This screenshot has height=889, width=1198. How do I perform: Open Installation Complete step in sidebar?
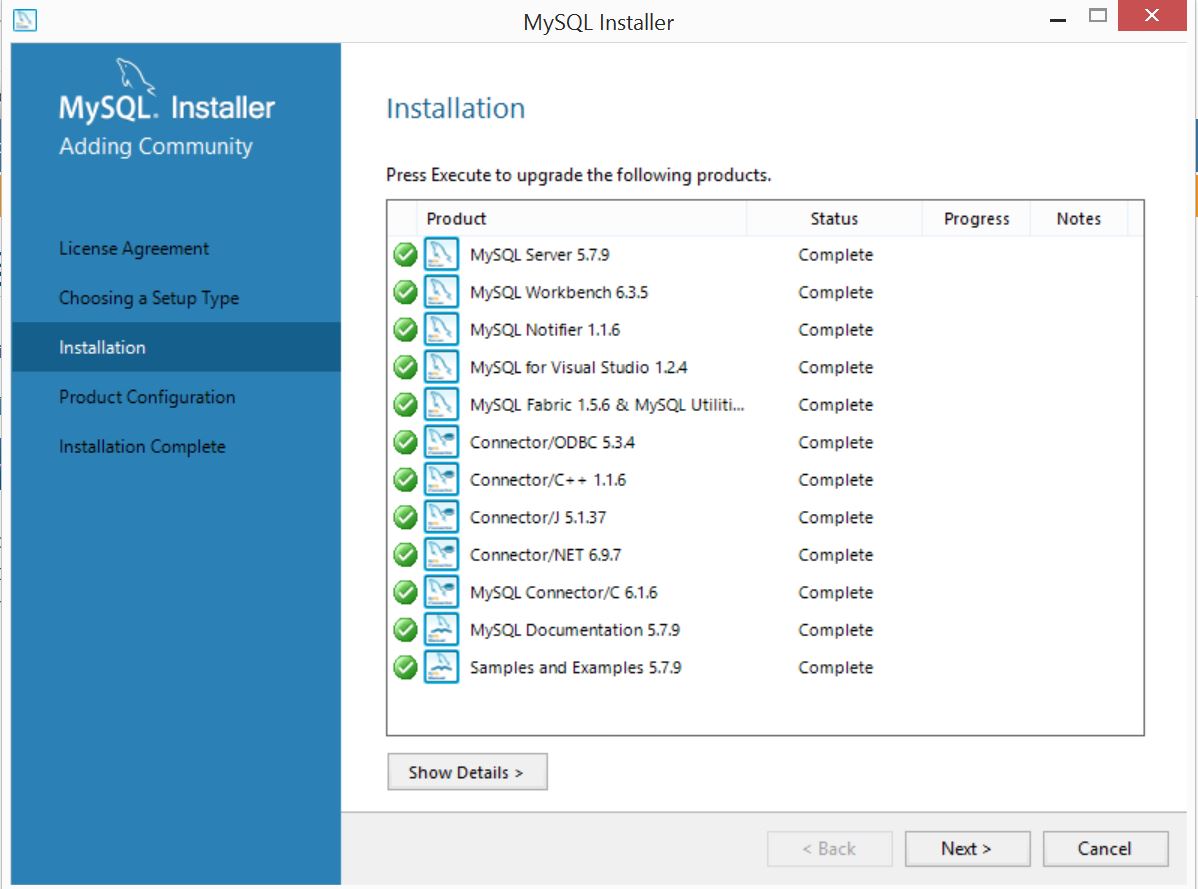(x=142, y=447)
